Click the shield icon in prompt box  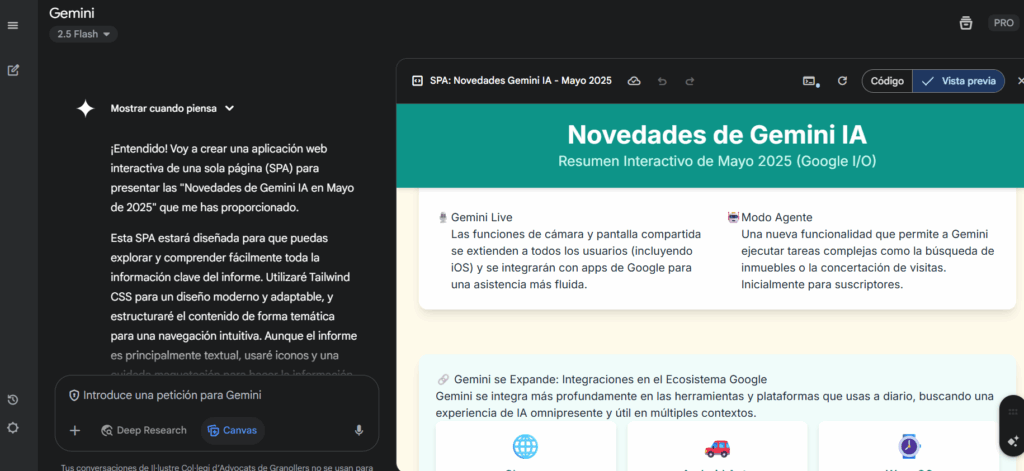[74, 395]
